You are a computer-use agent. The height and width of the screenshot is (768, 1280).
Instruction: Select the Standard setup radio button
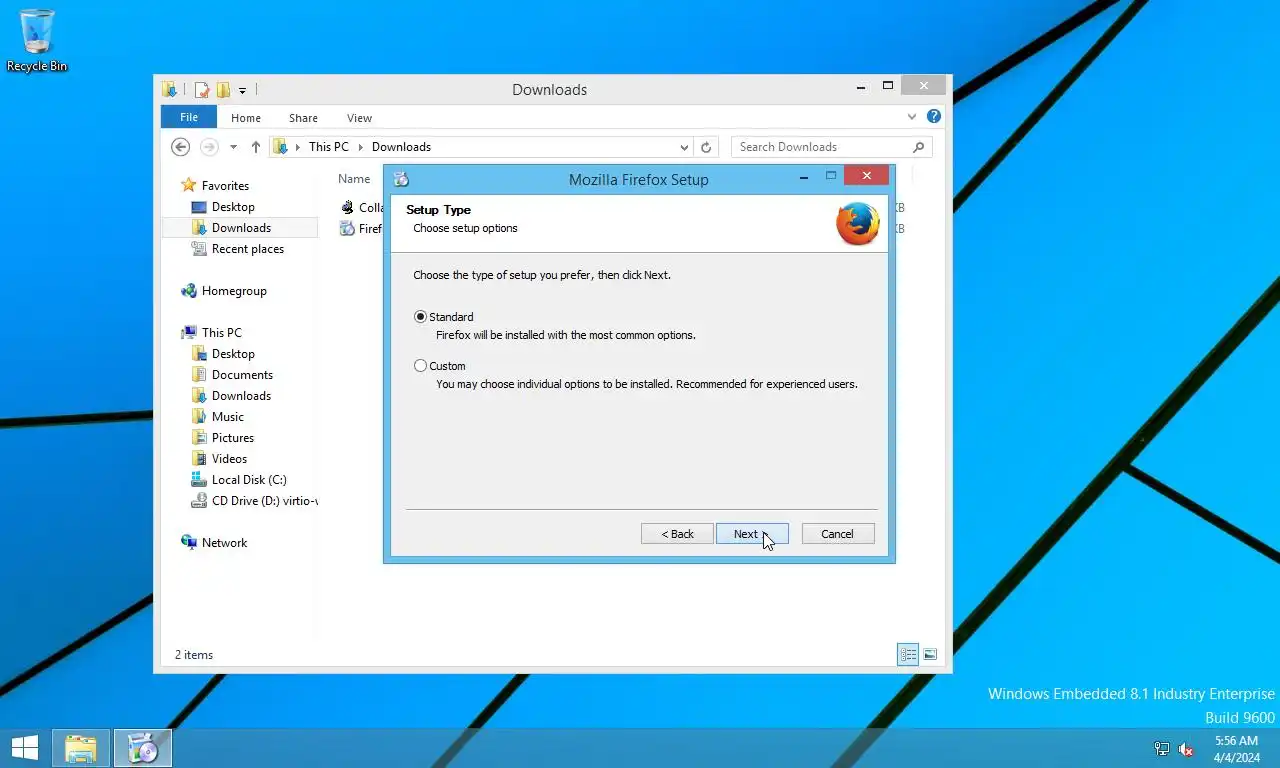pos(420,317)
